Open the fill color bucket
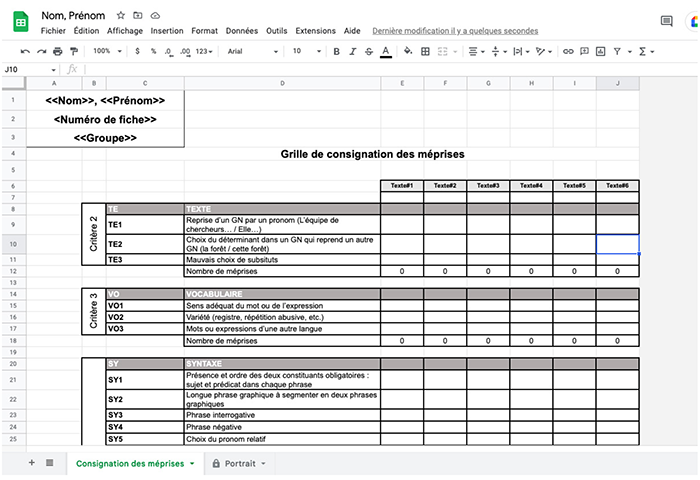The width and height of the screenshot is (700, 480). point(408,51)
